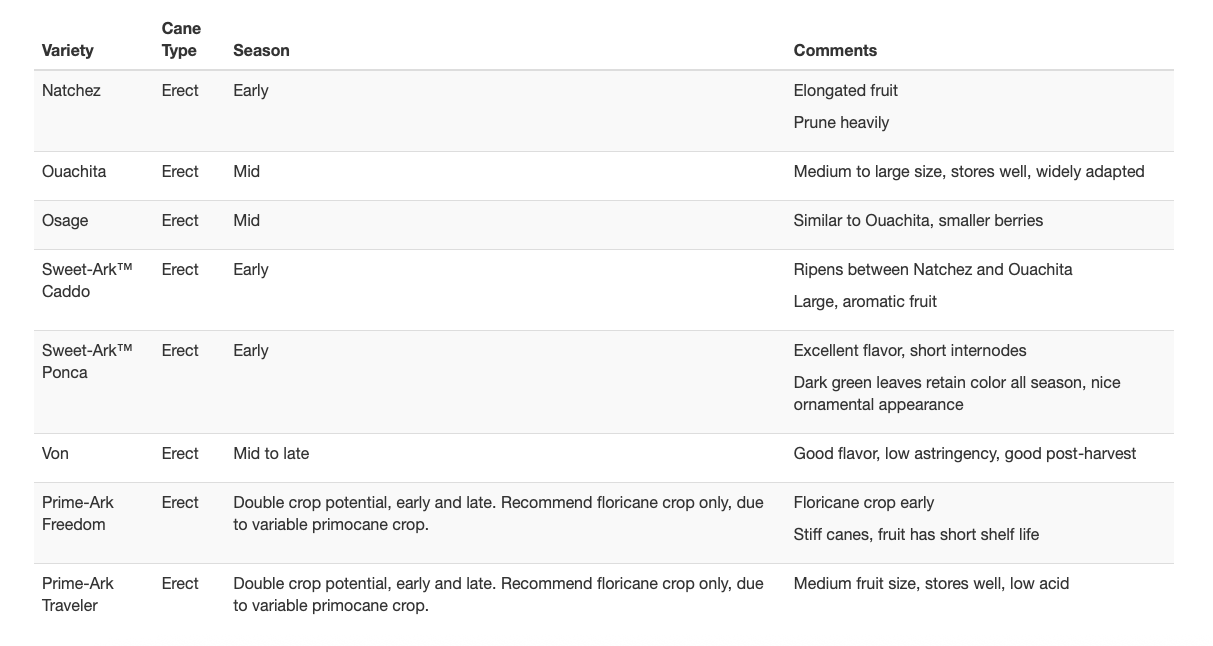This screenshot has height=646, width=1213.
Task: Click 'Medium fruit size, stores well, low acid'
Action: coord(931,583)
